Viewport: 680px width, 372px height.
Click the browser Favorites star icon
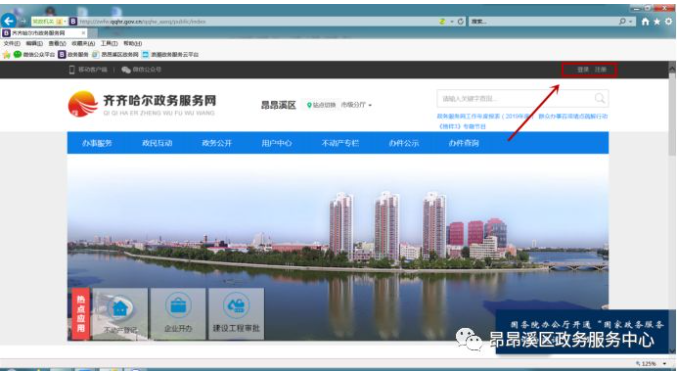click(657, 21)
